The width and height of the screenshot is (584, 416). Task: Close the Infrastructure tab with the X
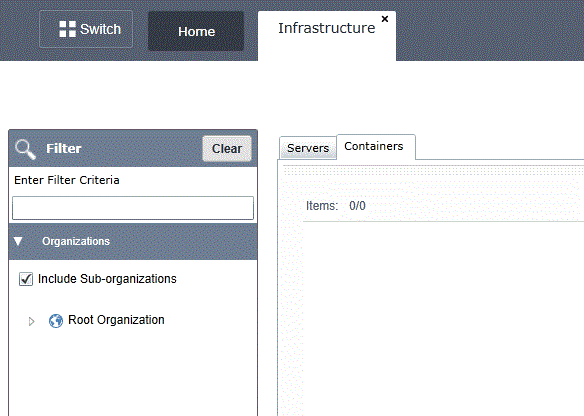click(385, 19)
